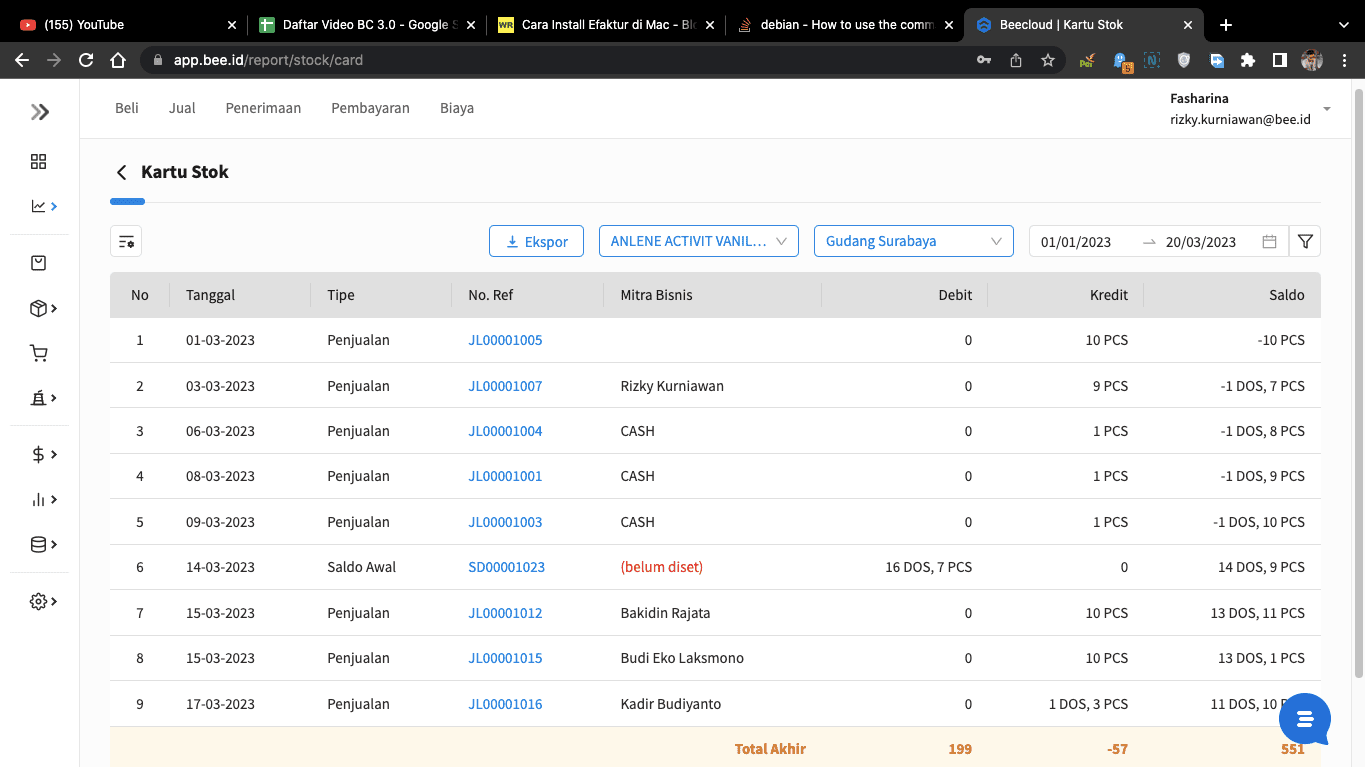The image size is (1365, 767).
Task: Open the chat support bubble
Action: pyautogui.click(x=1304, y=718)
